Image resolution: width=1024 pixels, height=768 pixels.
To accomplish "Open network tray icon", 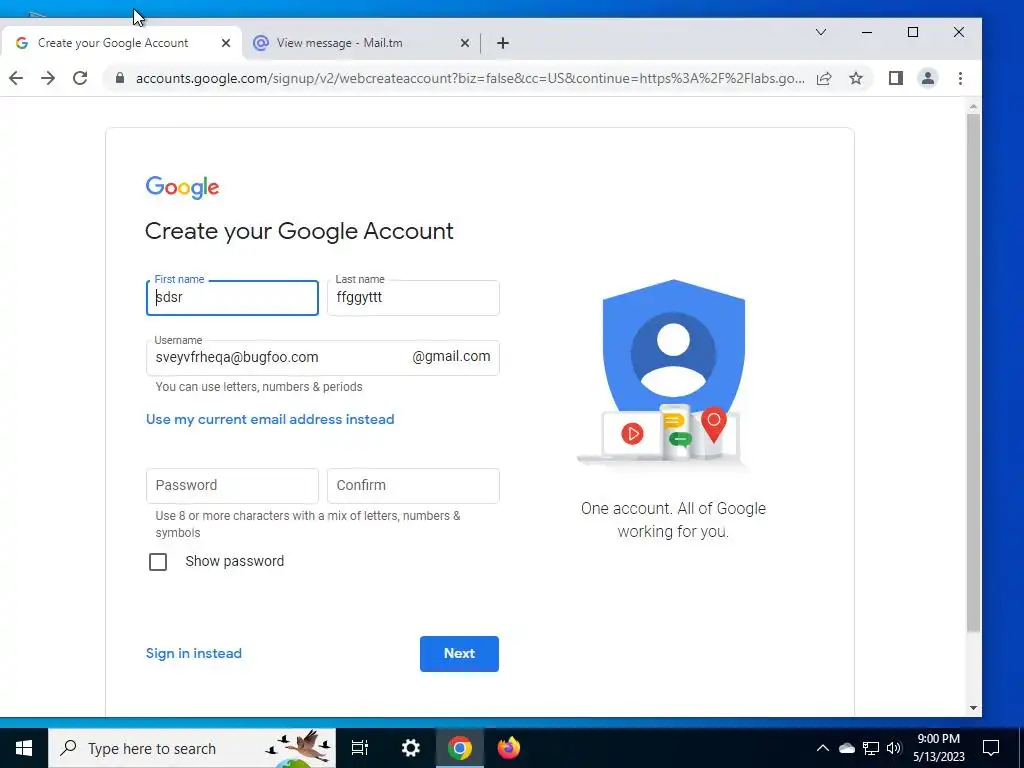I will point(871,748).
